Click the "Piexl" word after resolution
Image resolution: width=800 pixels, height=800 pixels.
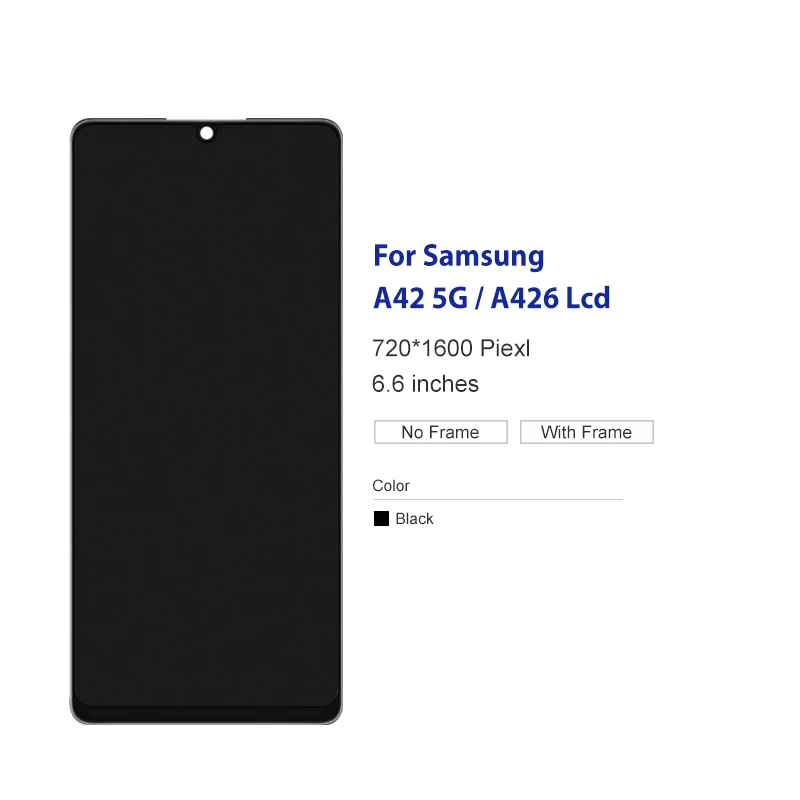pyautogui.click(x=505, y=348)
